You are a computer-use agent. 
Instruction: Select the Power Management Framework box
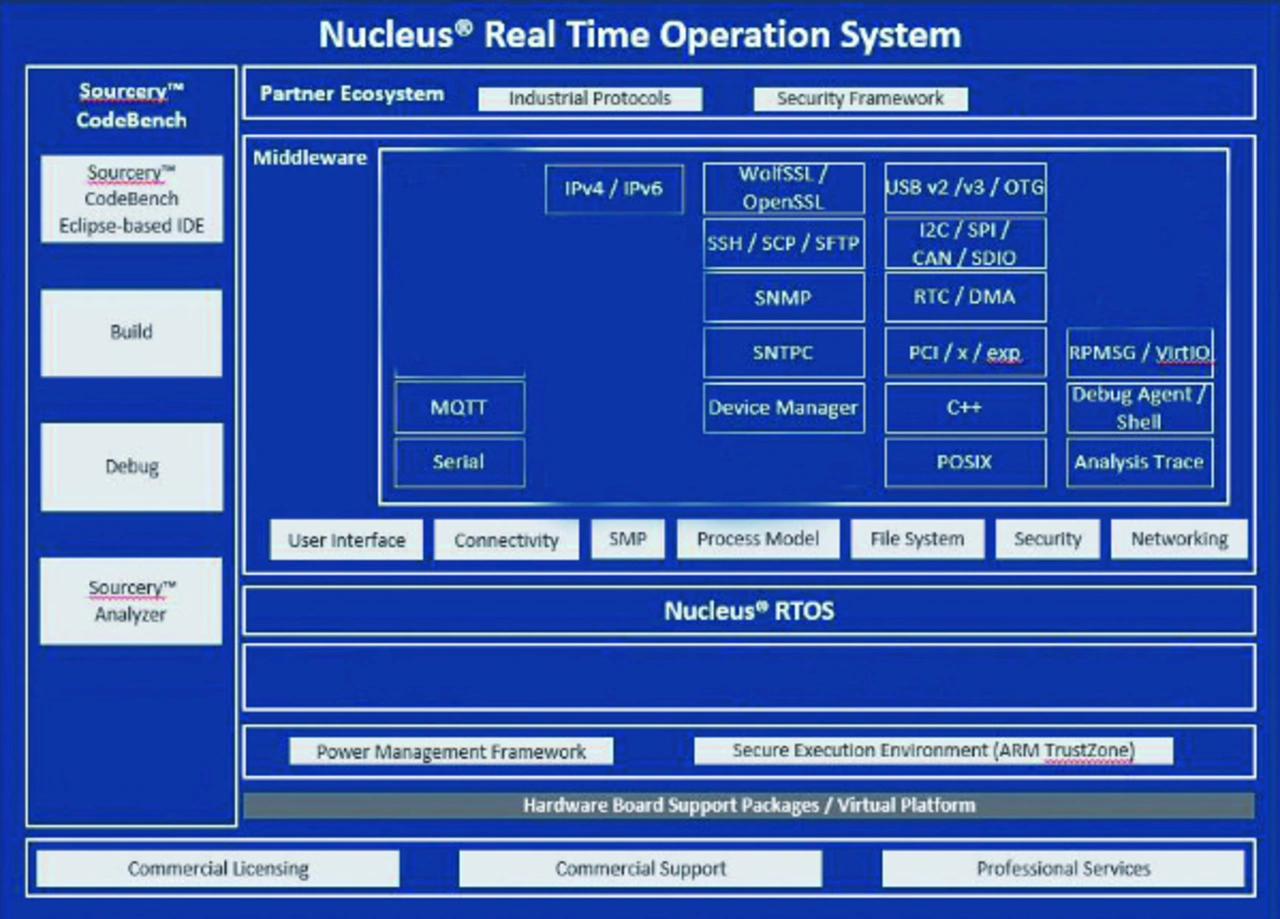451,752
